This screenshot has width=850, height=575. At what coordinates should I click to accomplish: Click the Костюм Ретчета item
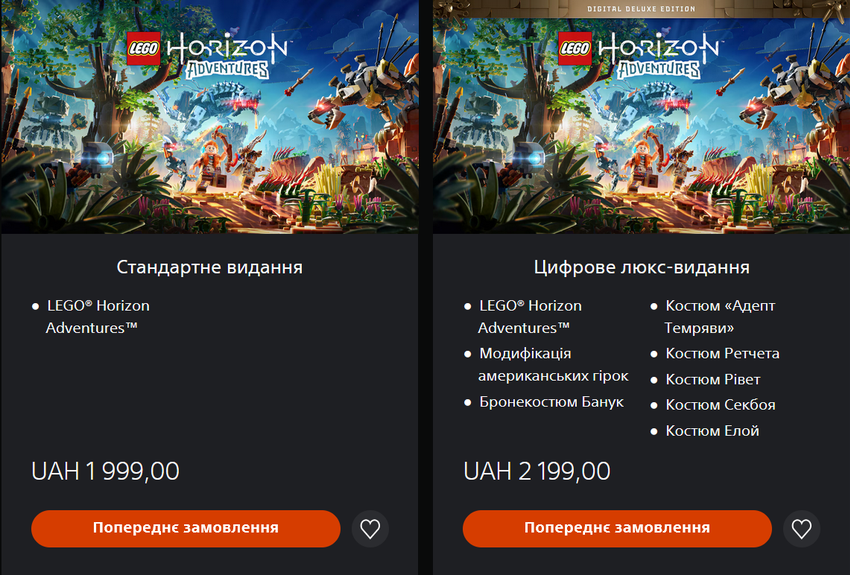(x=715, y=353)
